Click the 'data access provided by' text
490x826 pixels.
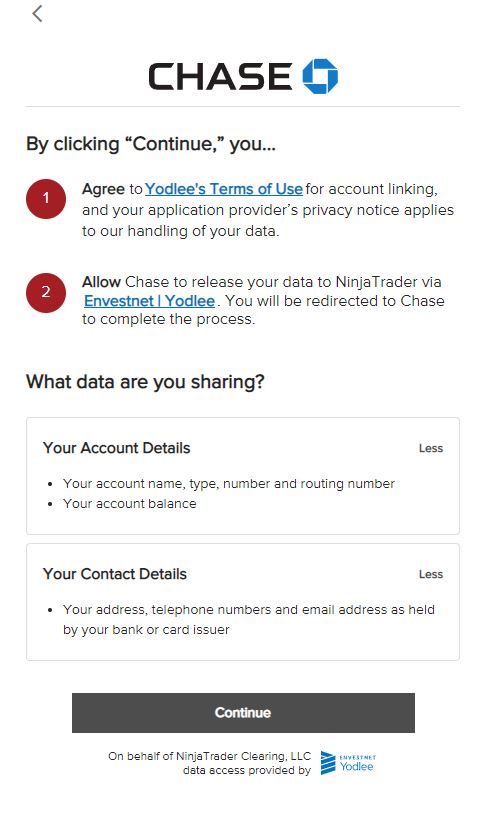(247, 770)
